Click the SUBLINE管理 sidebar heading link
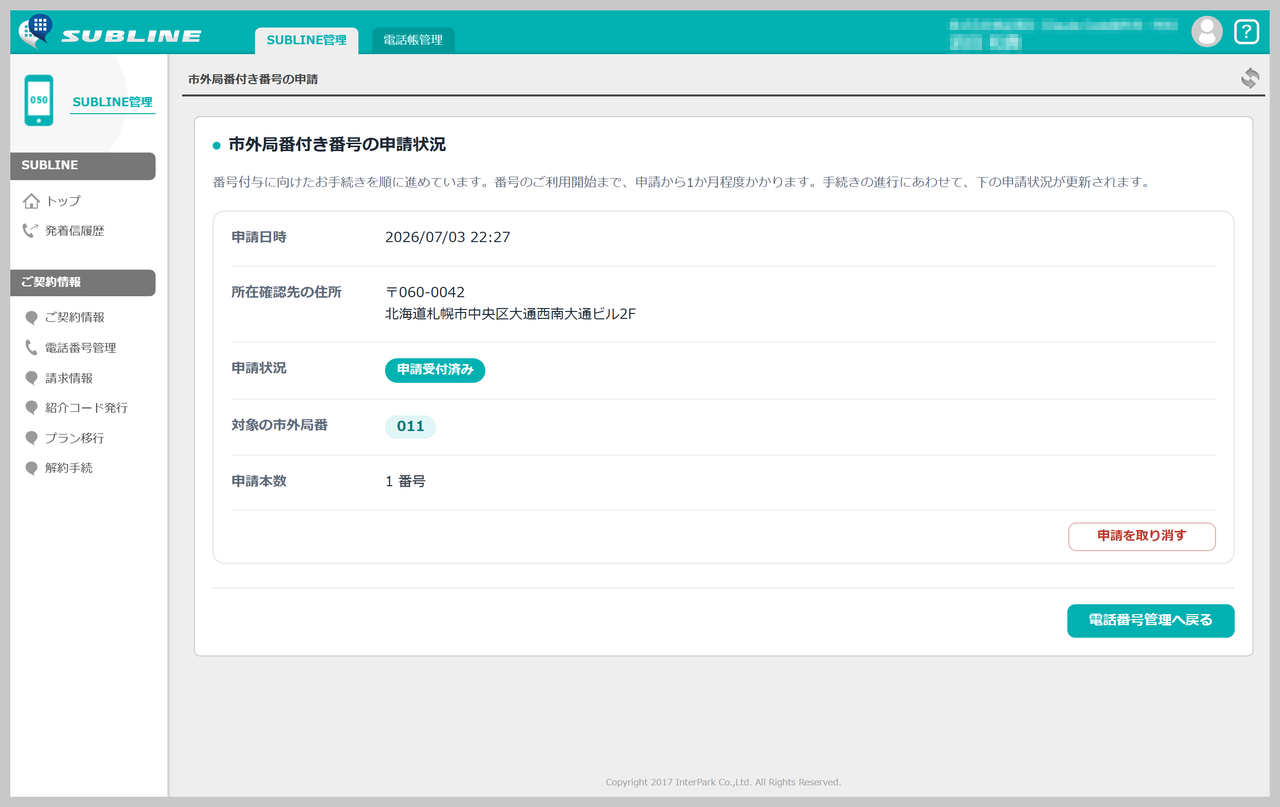This screenshot has height=807, width=1280. coord(112,102)
